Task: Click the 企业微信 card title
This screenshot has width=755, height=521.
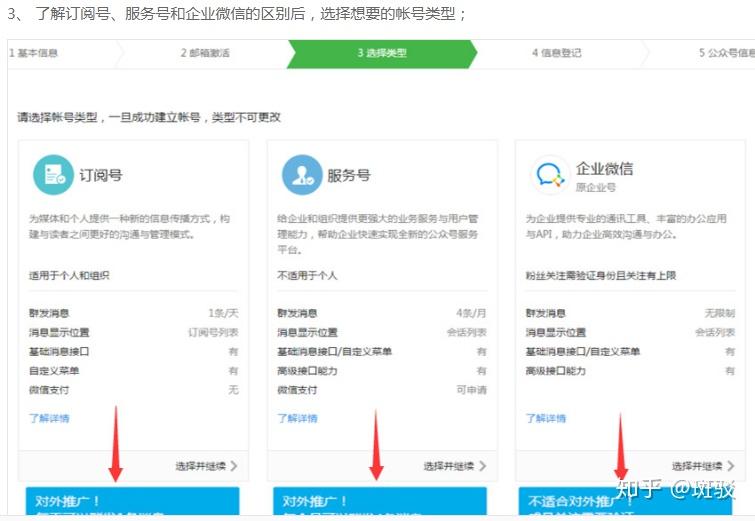Action: point(605,169)
